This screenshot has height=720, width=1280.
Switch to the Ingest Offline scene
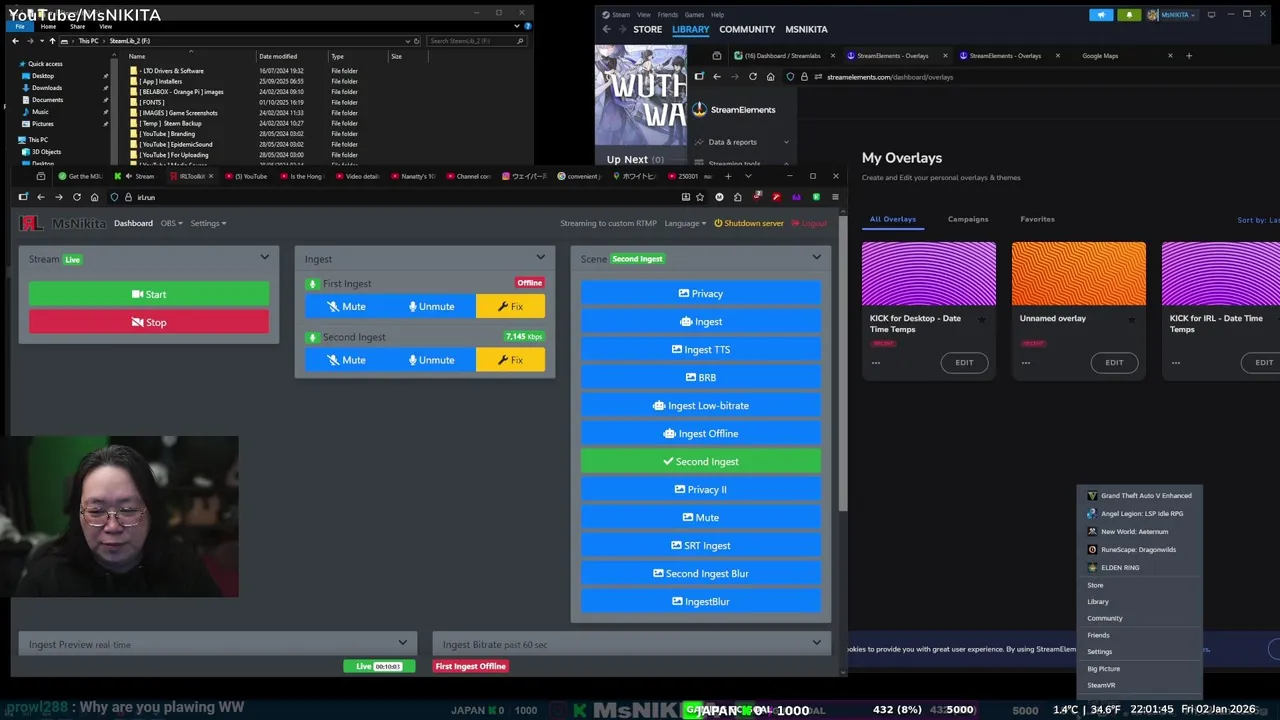(700, 433)
